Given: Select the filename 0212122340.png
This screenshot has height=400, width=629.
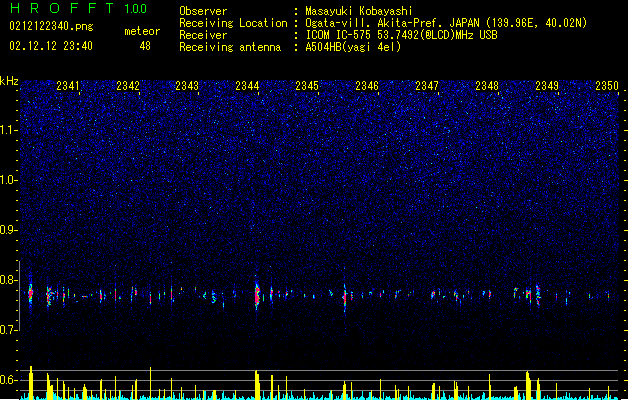Looking at the screenshot, I should [51, 26].
